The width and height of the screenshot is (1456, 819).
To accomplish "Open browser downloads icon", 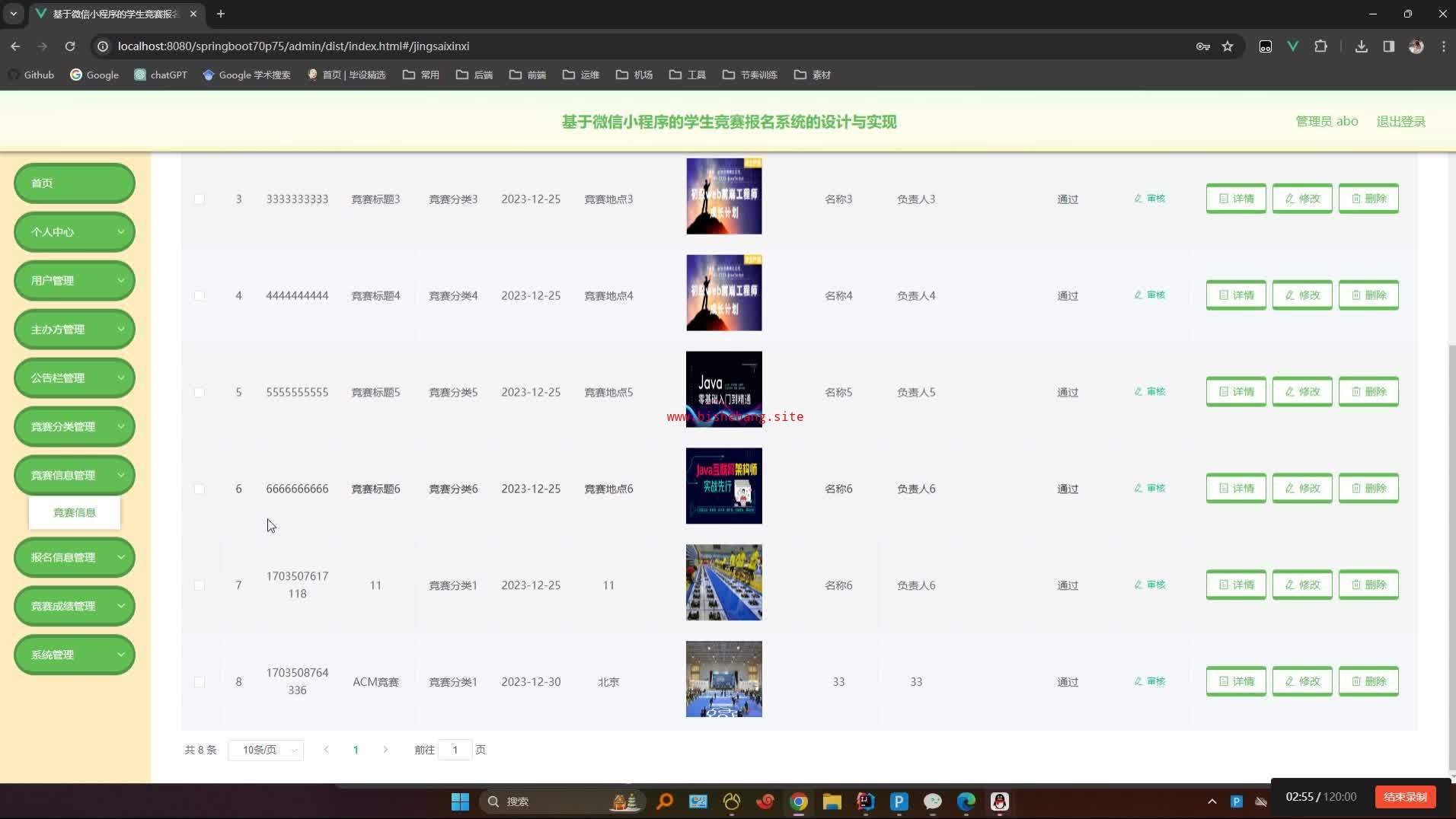I will (x=1361, y=46).
